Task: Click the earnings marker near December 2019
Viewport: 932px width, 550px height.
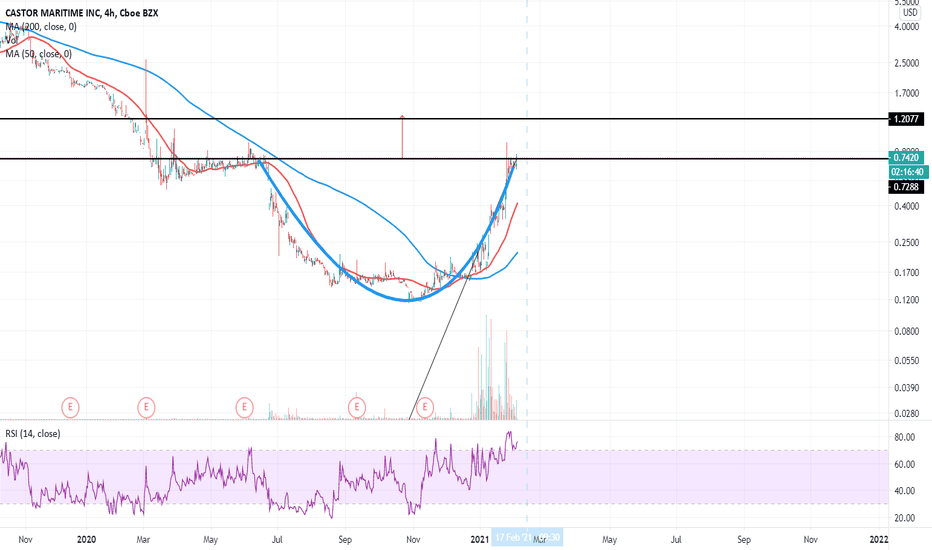Action: 70,408
